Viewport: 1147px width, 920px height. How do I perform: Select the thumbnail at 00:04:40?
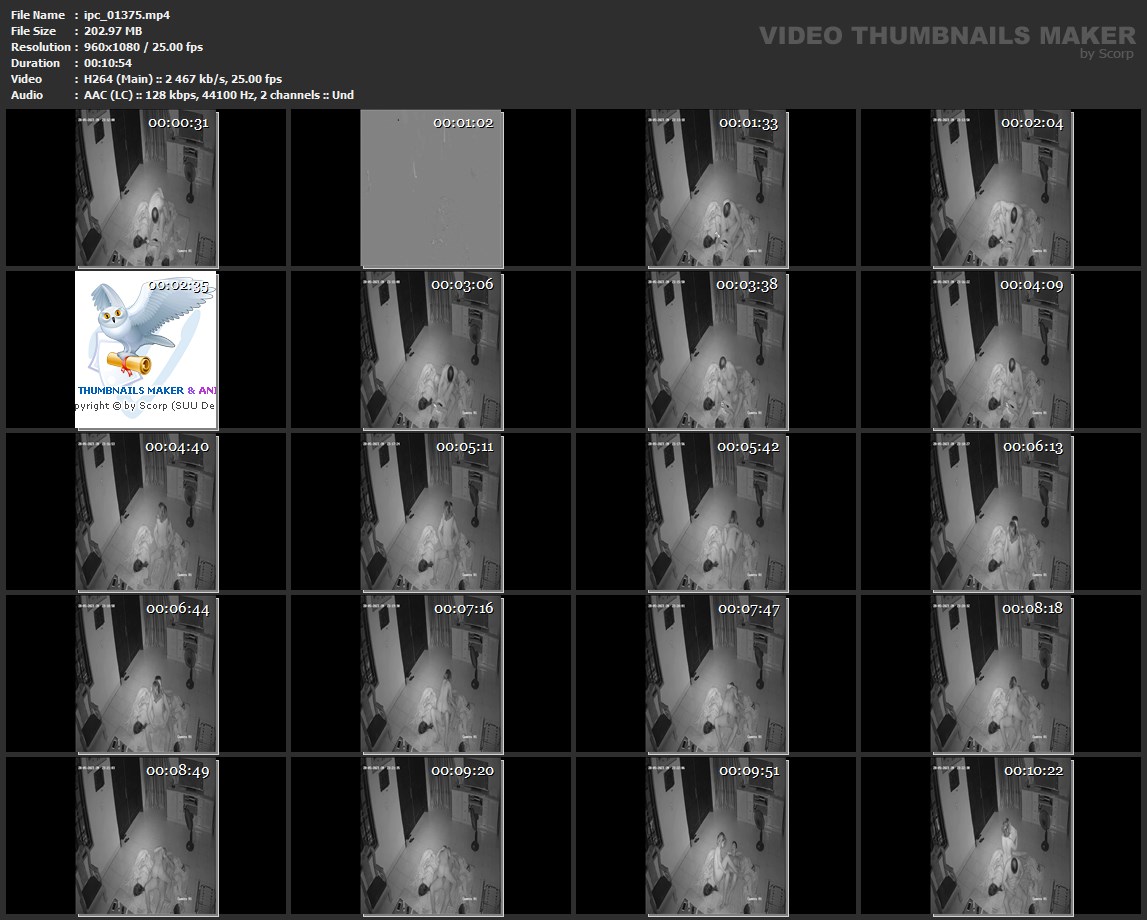146,512
